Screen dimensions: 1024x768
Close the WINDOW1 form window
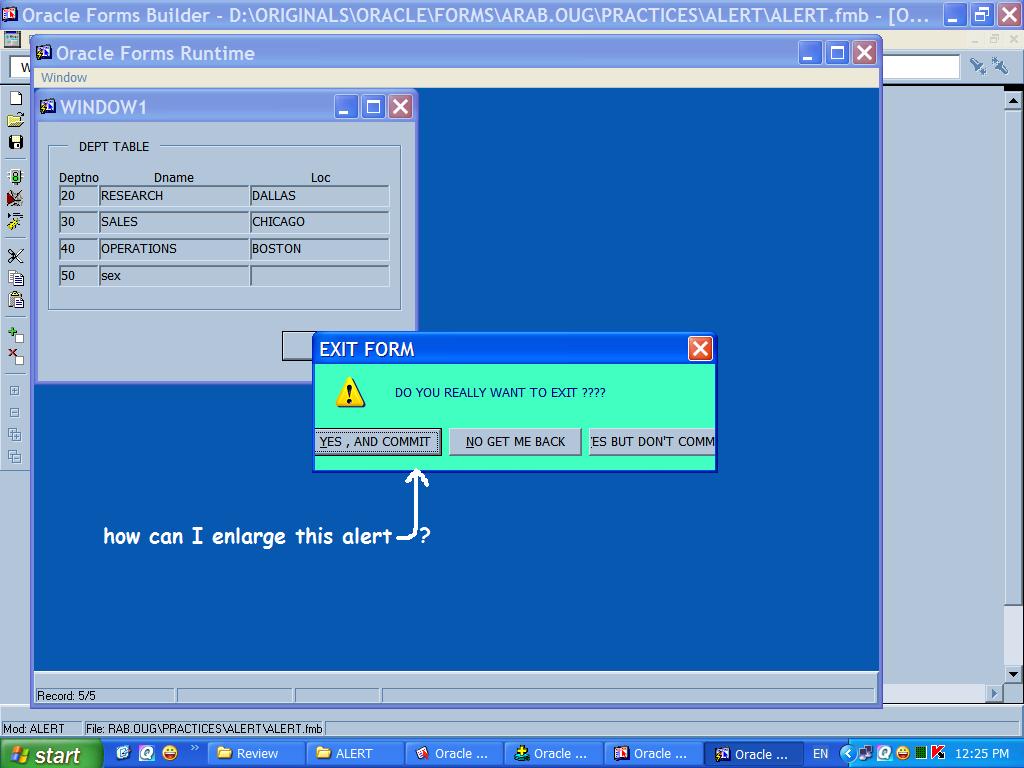(x=400, y=106)
